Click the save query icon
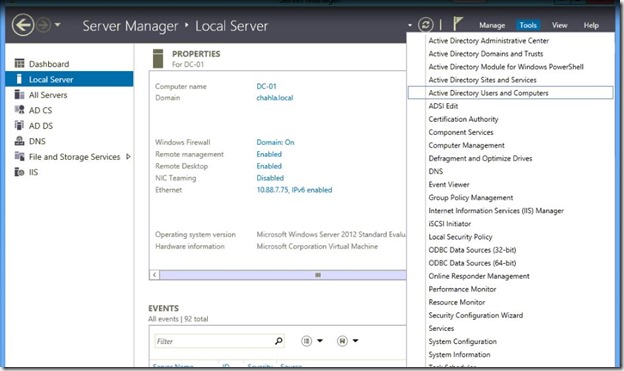The height and width of the screenshot is (371, 624). point(342,341)
